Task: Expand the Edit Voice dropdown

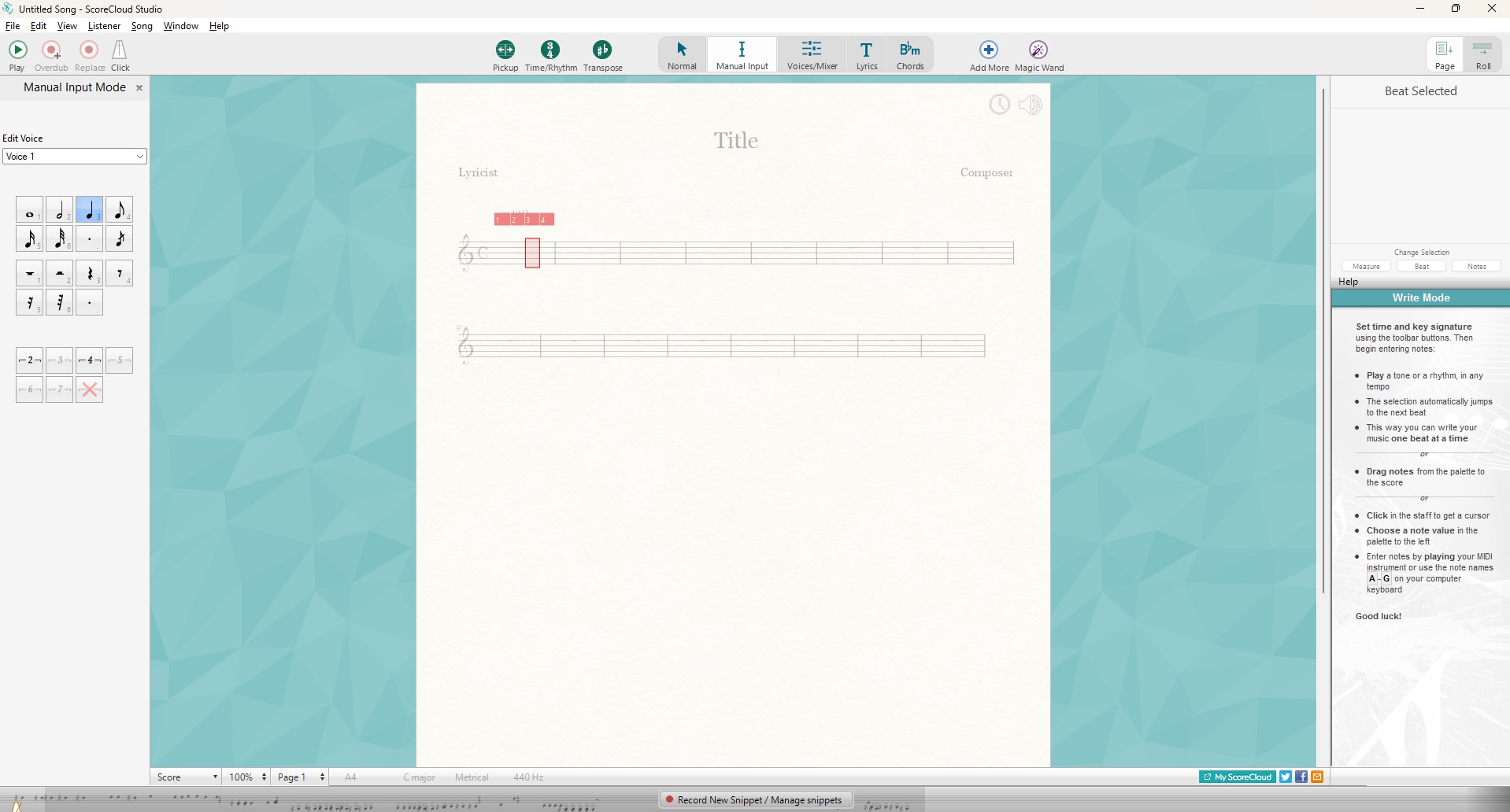Action: pos(75,157)
